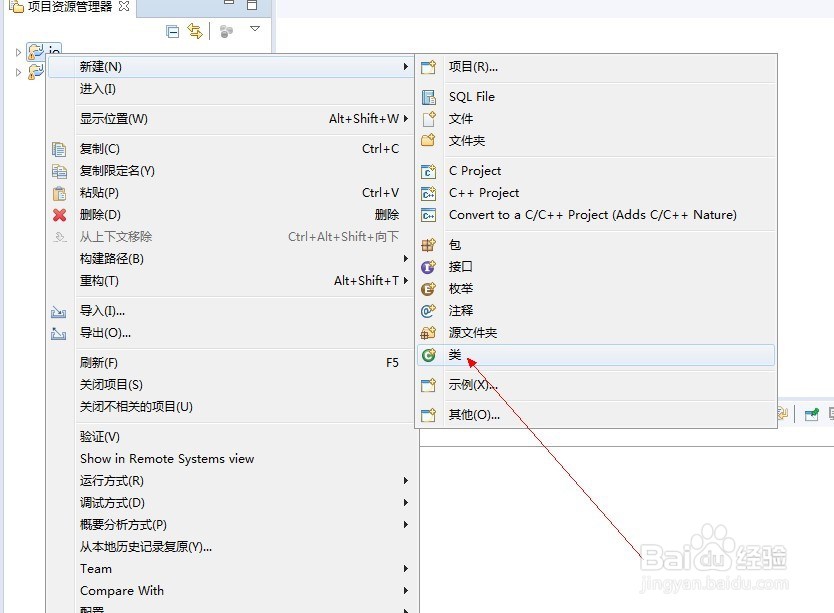Viewport: 834px width, 613px height.
Task: Select SQL File in New submenu
Action: point(595,97)
